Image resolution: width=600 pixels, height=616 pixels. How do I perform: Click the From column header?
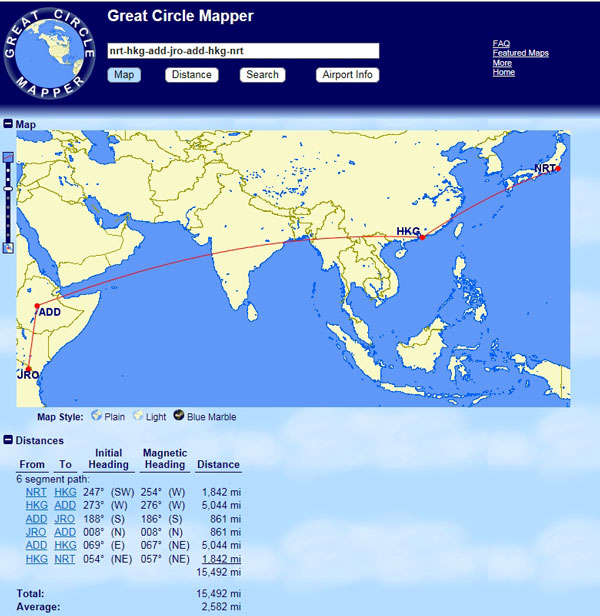[32, 464]
